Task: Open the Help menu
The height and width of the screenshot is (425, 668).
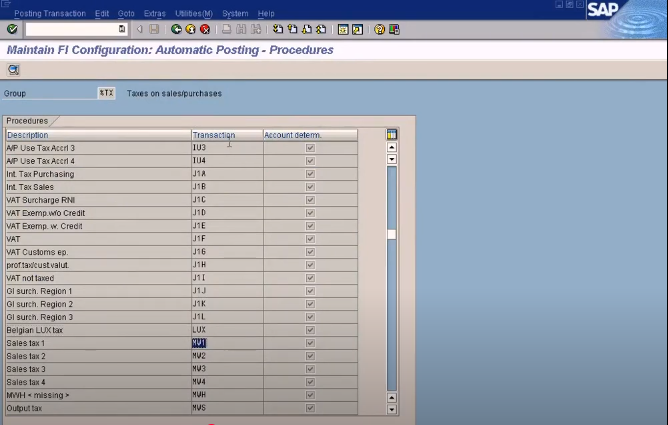Action: pos(266,14)
